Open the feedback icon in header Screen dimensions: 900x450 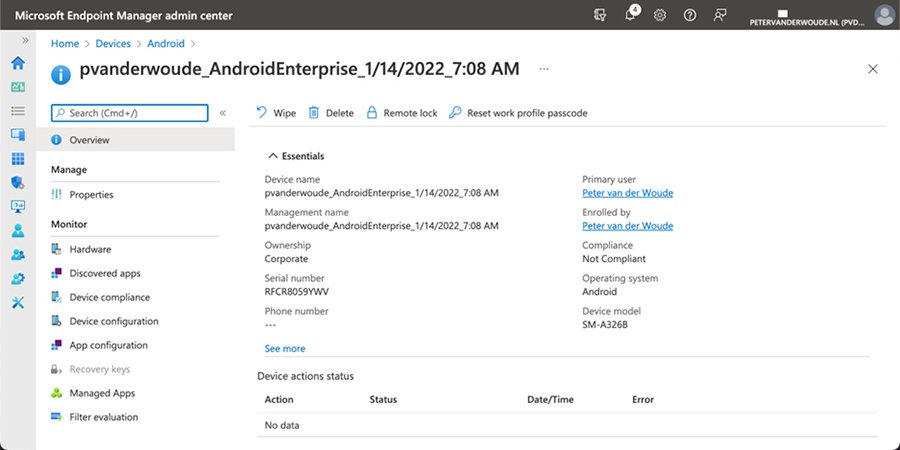point(719,15)
